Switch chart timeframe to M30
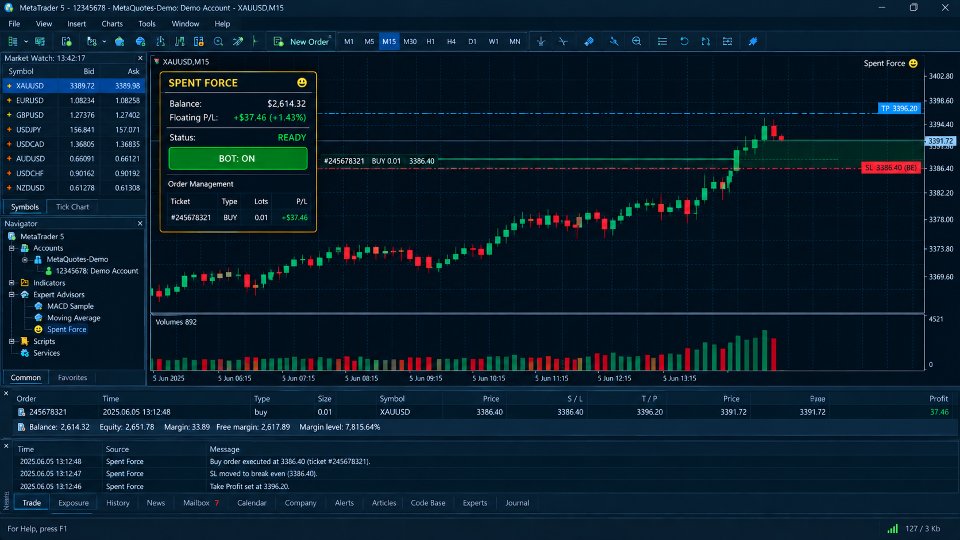This screenshot has height=540, width=960. point(410,42)
